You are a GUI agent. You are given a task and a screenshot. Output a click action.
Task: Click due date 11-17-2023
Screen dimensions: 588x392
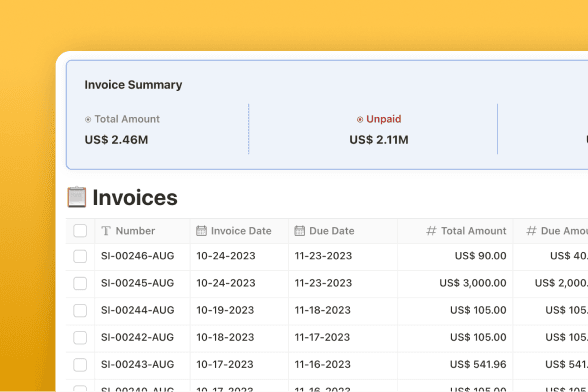tap(322, 337)
